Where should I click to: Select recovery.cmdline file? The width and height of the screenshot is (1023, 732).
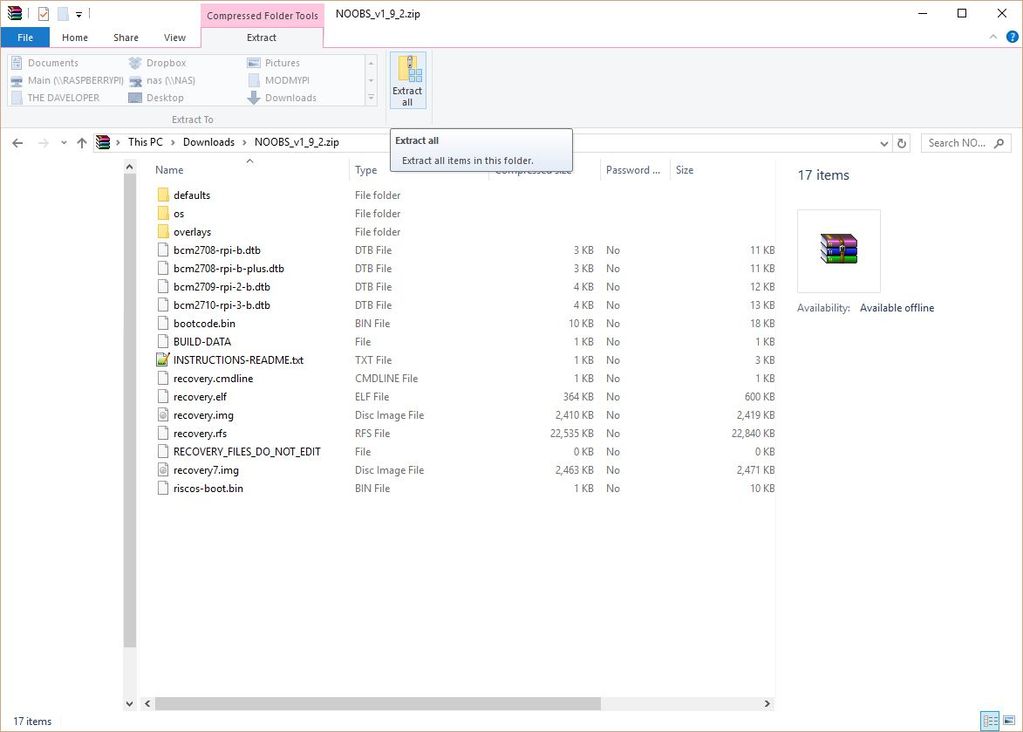(x=206, y=378)
